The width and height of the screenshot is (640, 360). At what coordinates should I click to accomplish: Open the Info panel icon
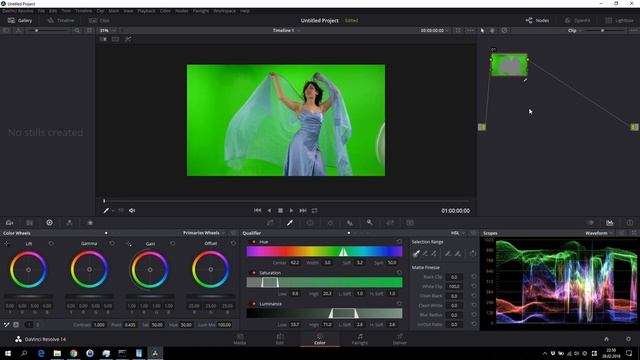tap(630, 223)
